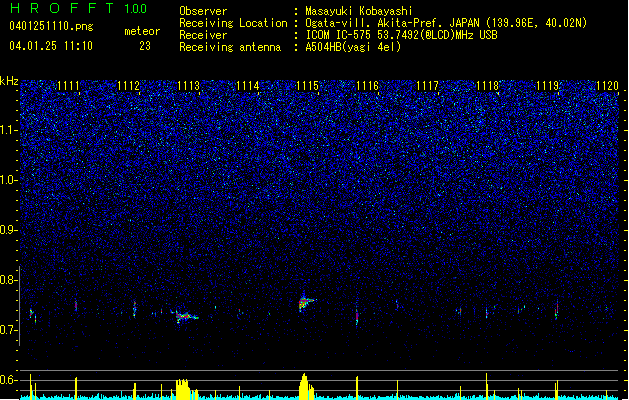629x400 pixels.
Task: Click the kHz axis unit label
Action: coord(9,81)
